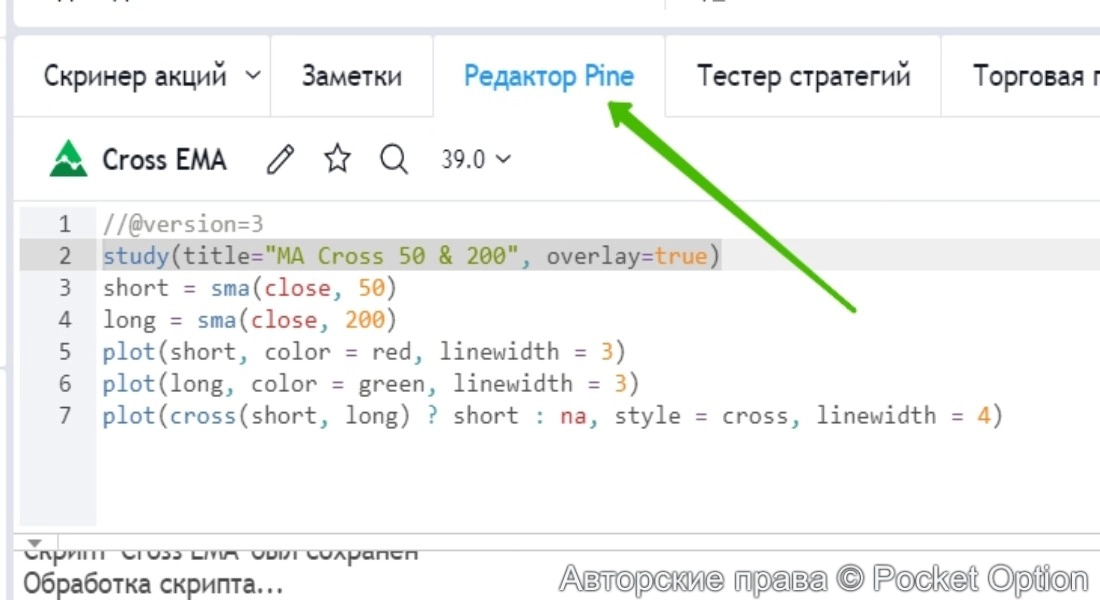Open the 39.0 version dropdown

(476, 159)
